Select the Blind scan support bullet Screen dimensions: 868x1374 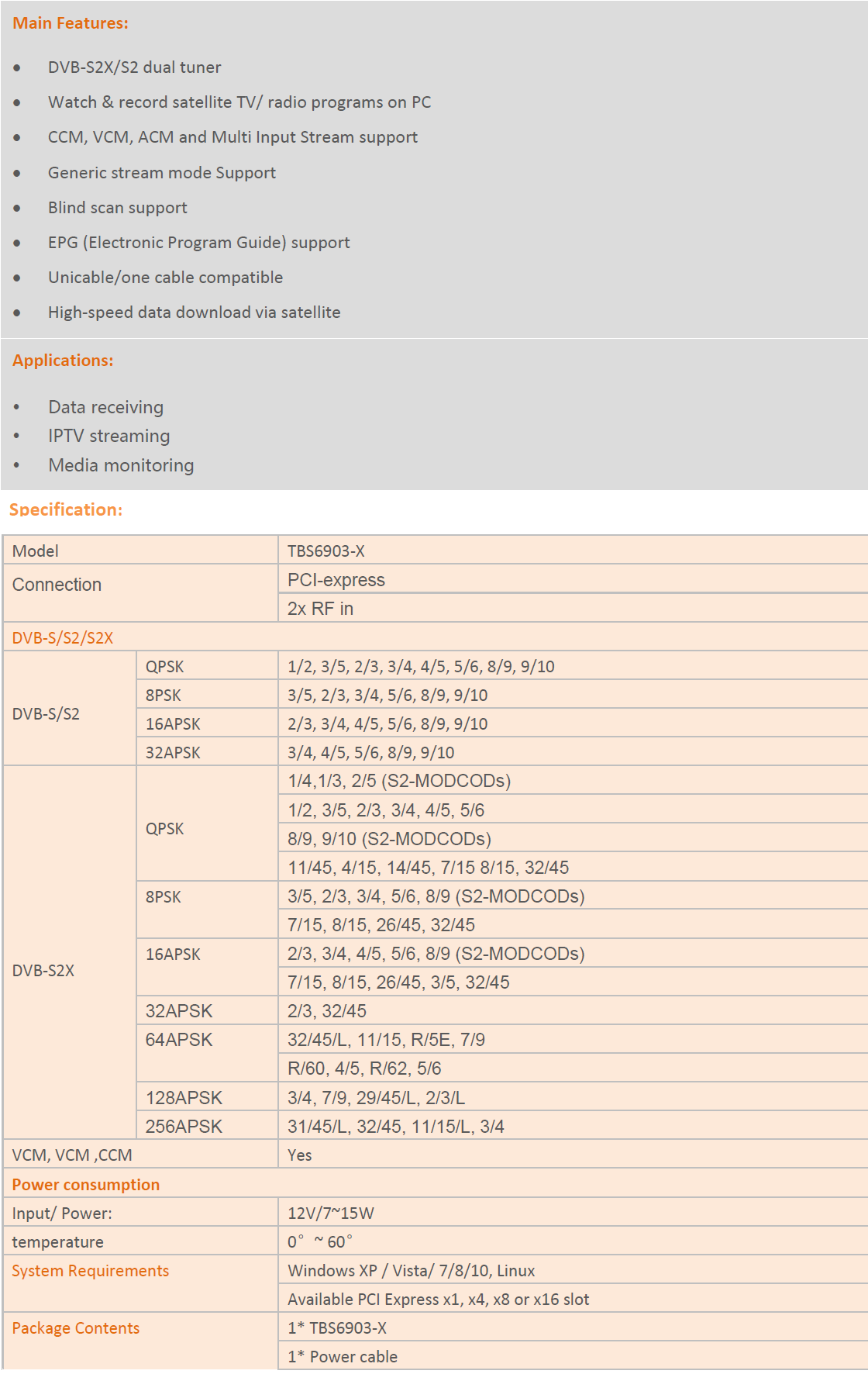118,208
